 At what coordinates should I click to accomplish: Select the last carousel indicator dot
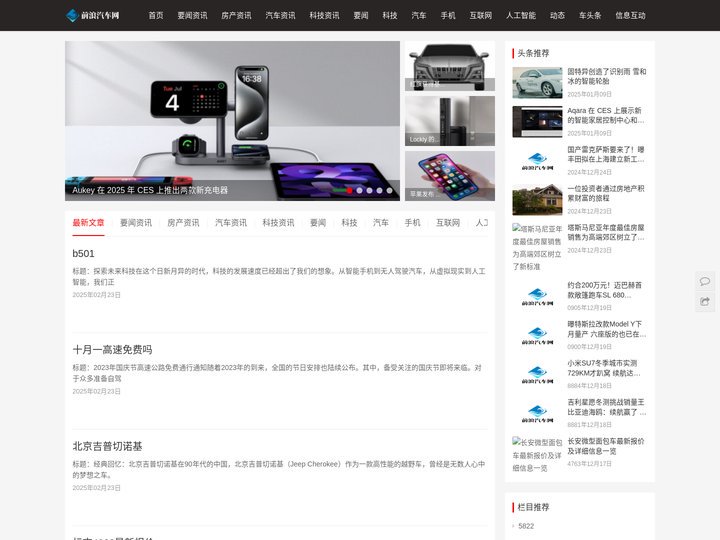389,190
